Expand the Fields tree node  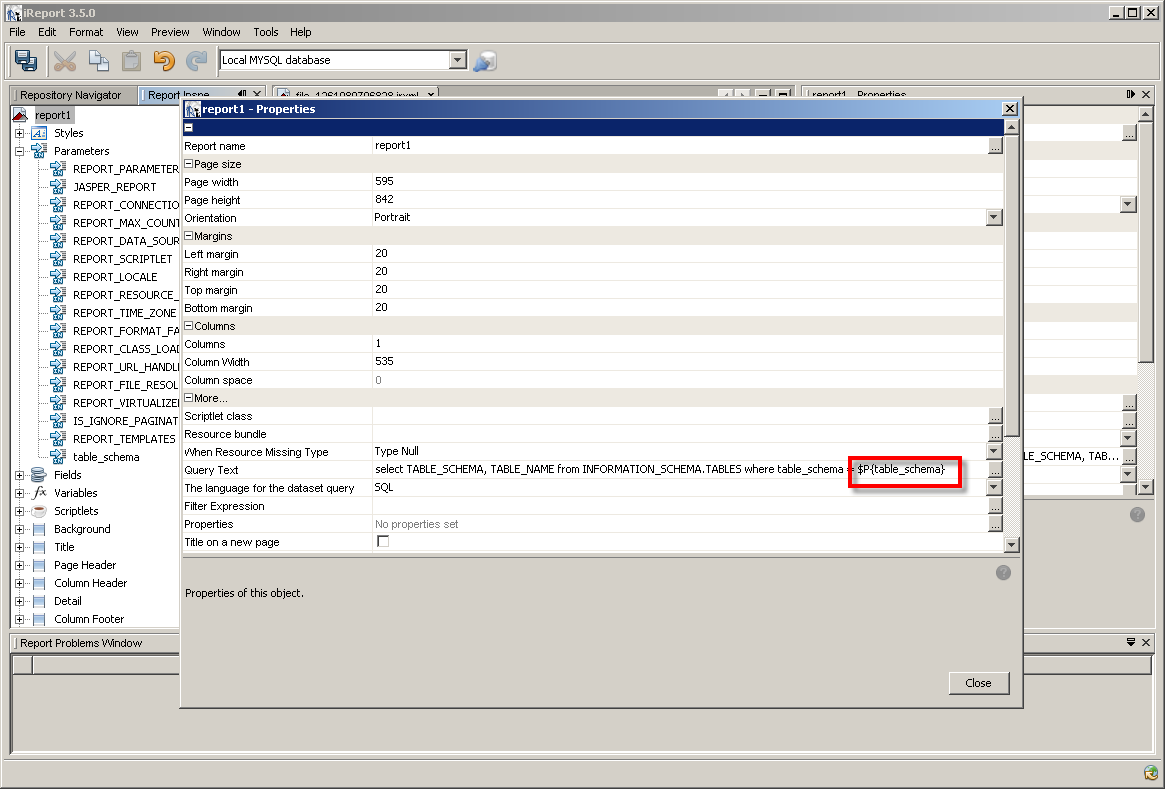(21, 474)
